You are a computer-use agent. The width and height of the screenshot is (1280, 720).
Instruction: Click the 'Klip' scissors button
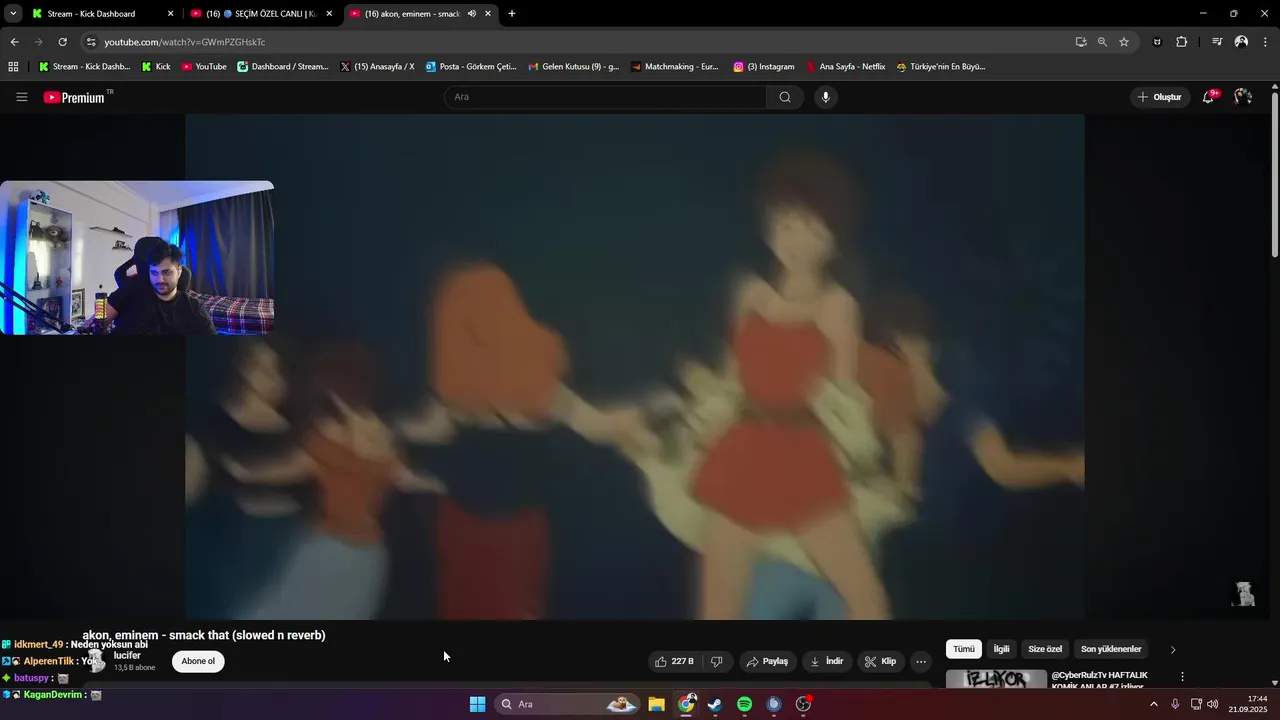pos(880,661)
